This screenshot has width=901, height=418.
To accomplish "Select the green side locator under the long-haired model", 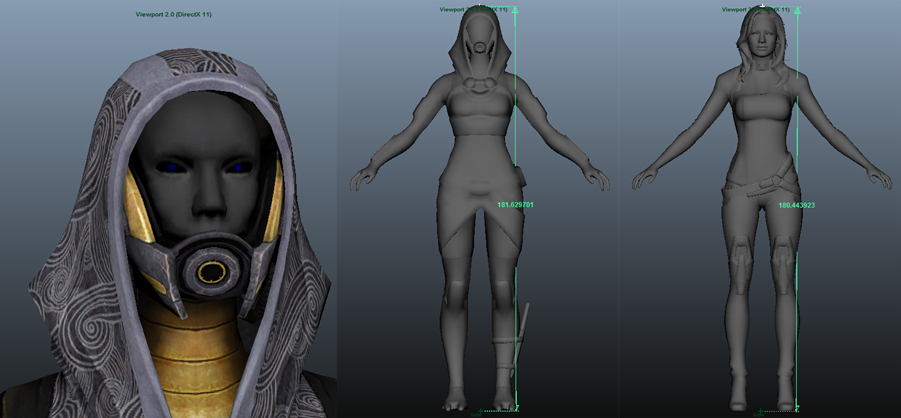I will coord(761,411).
